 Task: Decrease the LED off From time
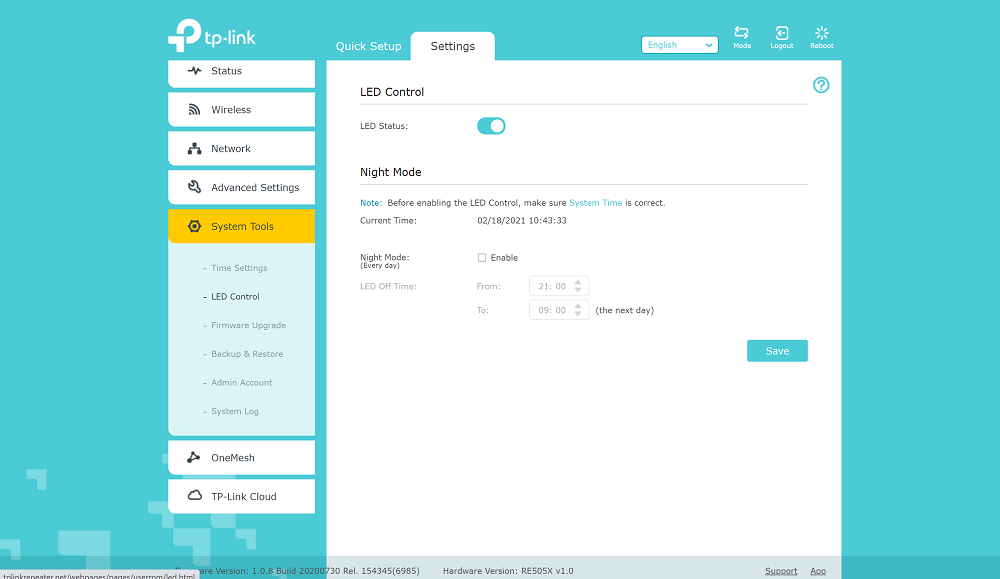(578, 290)
